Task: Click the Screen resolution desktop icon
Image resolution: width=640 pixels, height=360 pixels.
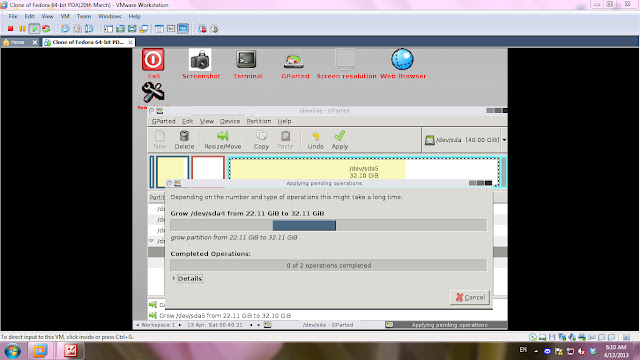Action: pyautogui.click(x=345, y=60)
